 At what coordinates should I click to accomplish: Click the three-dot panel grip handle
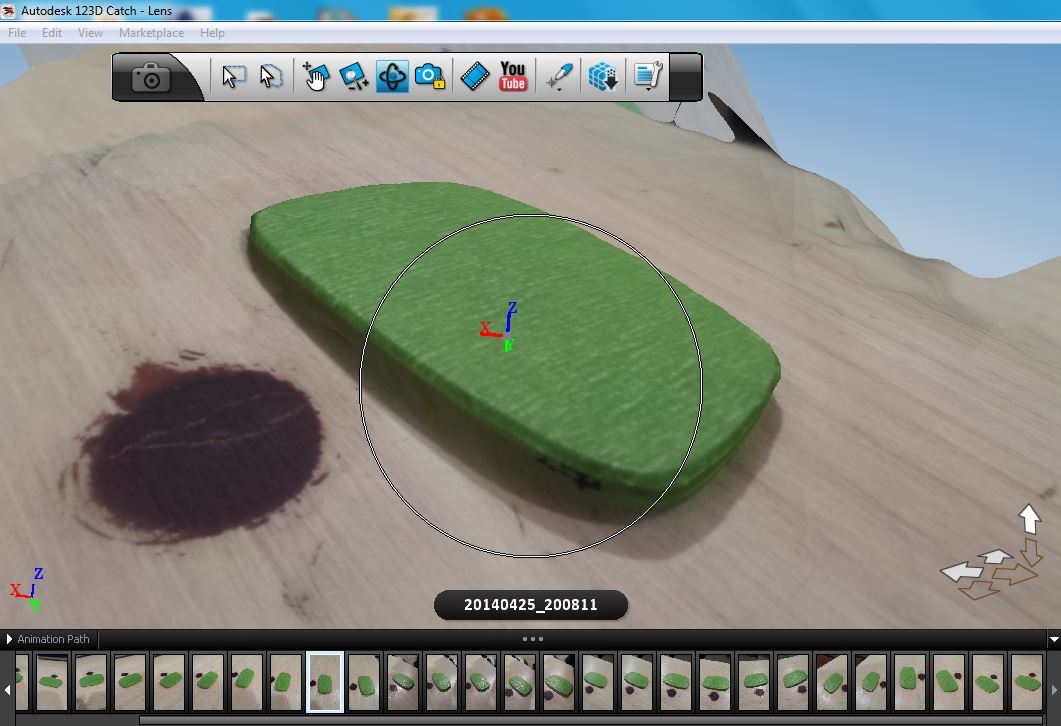533,639
